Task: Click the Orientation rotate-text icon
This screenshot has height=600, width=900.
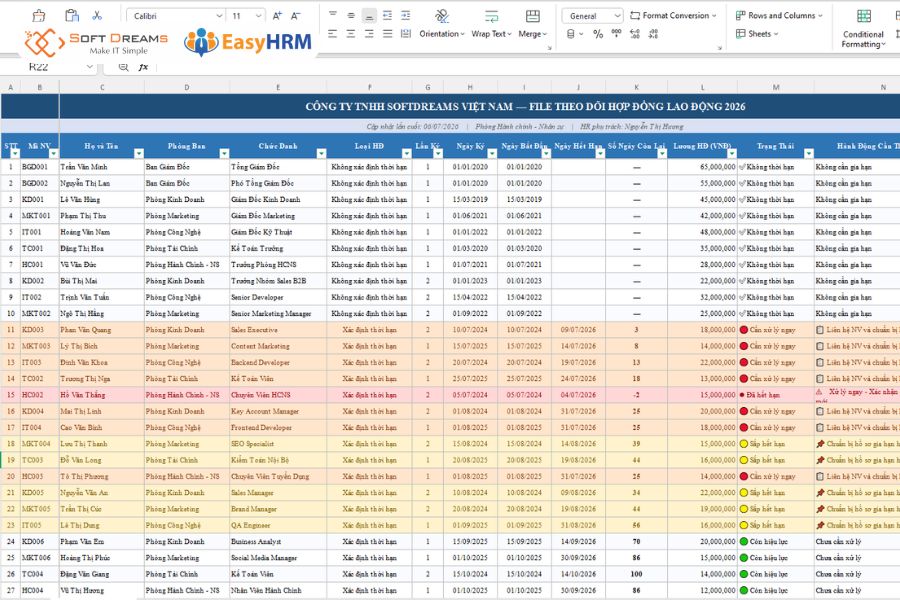Action: pyautogui.click(x=441, y=16)
